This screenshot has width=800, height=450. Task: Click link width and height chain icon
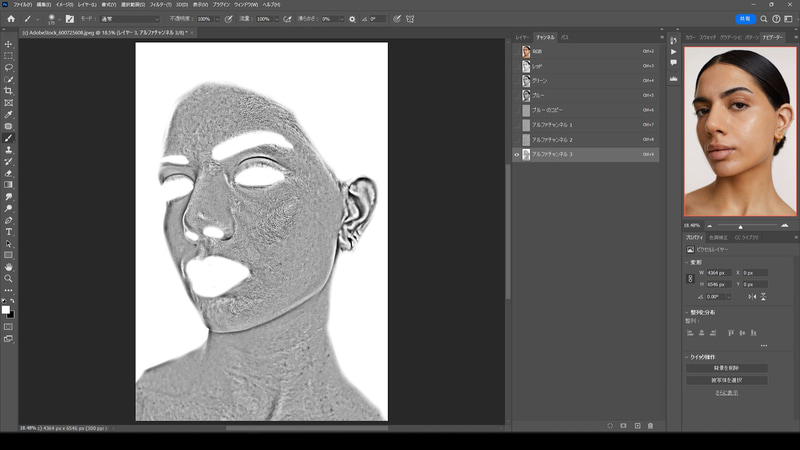pyautogui.click(x=690, y=279)
